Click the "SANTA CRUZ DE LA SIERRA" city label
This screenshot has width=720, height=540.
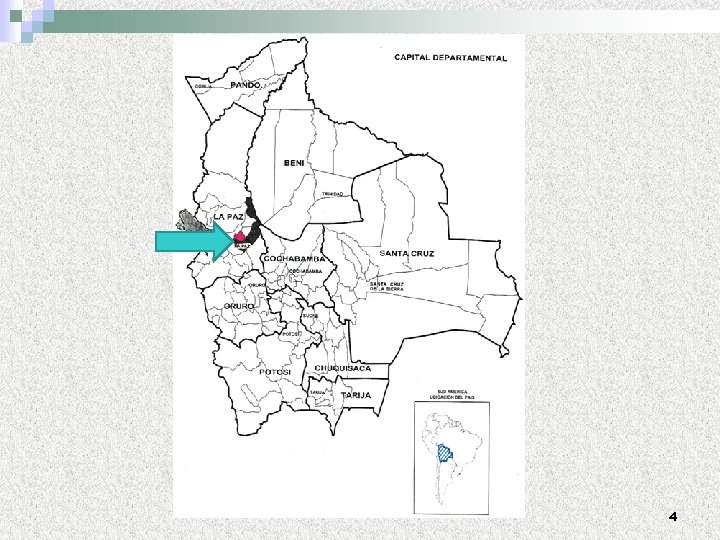click(x=387, y=287)
